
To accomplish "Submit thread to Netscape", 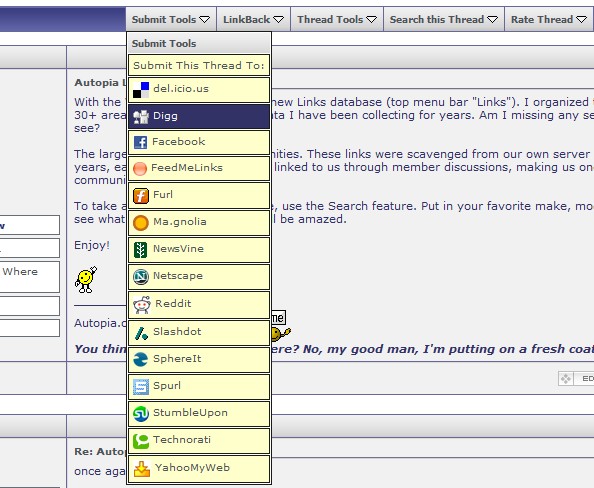I will (199, 277).
